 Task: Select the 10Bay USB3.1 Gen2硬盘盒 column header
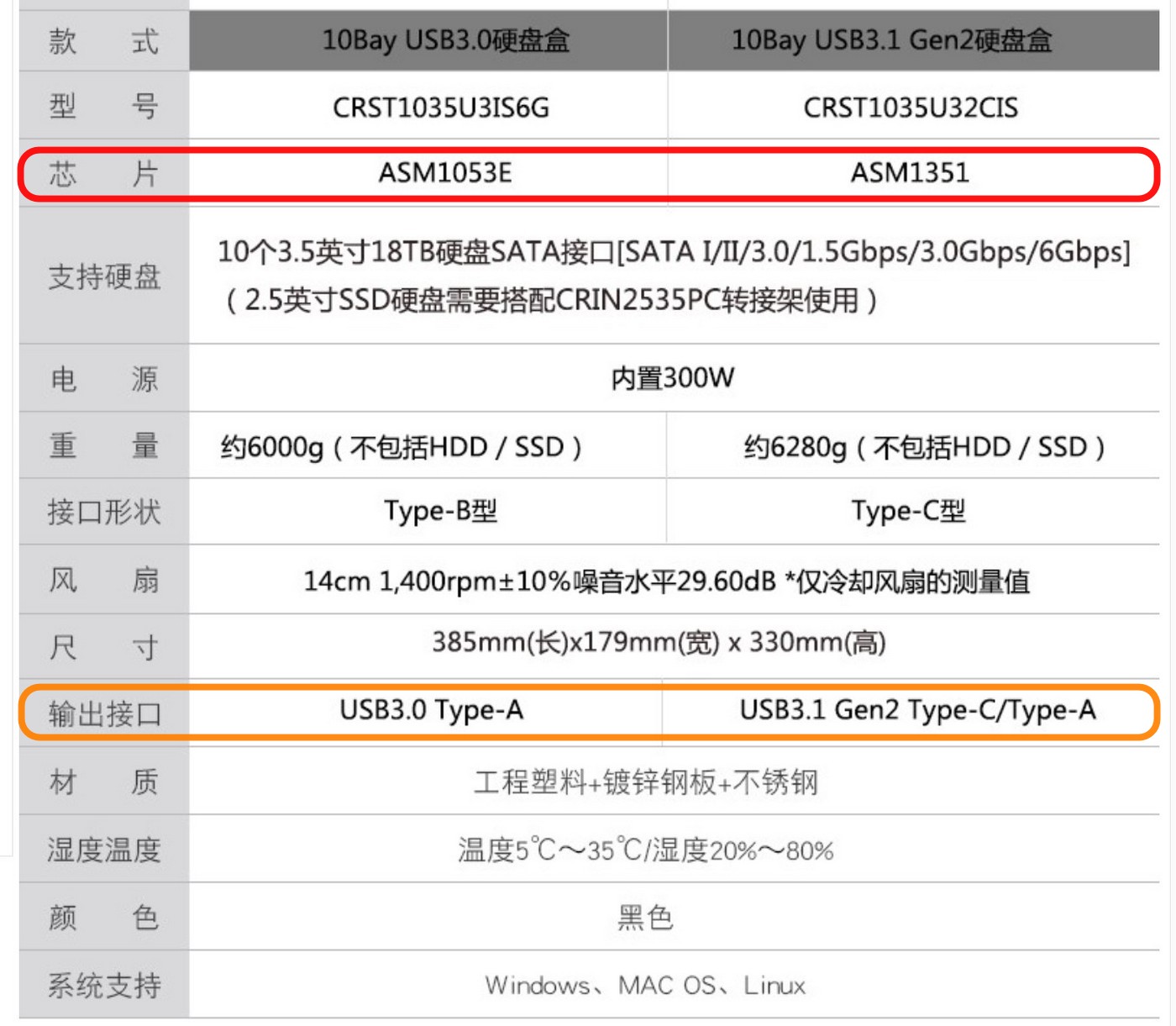891,40
